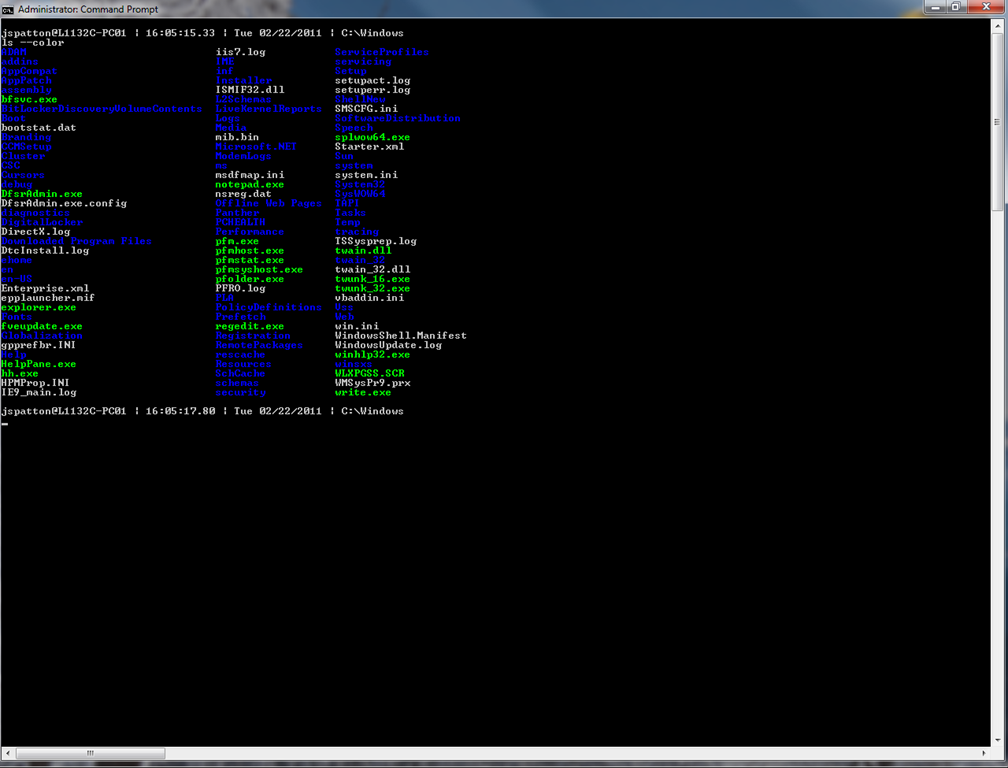This screenshot has height=768, width=1008.
Task: Click the blinking cursor at the prompt
Action: click(x=5, y=424)
